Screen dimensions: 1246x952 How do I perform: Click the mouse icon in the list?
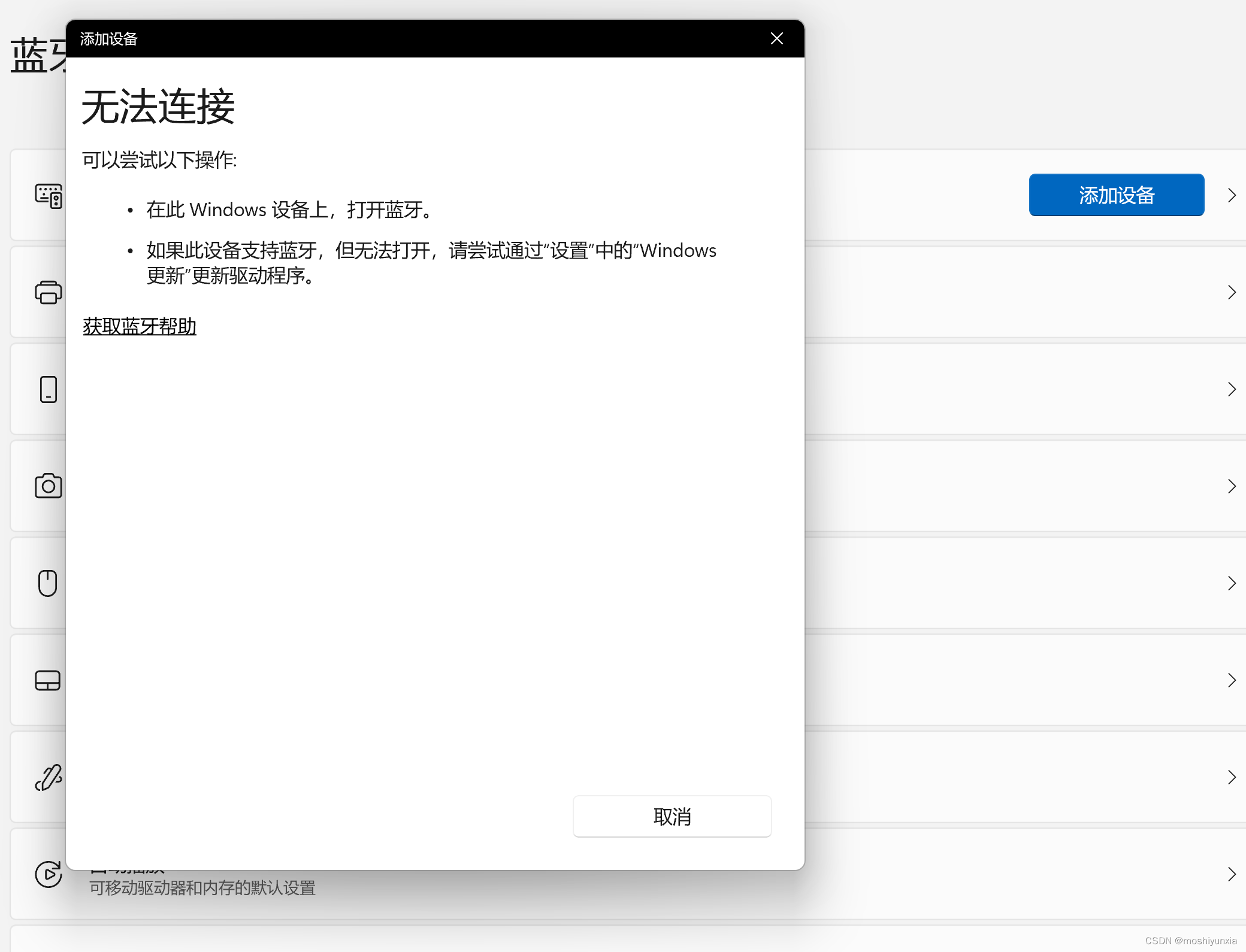[48, 583]
